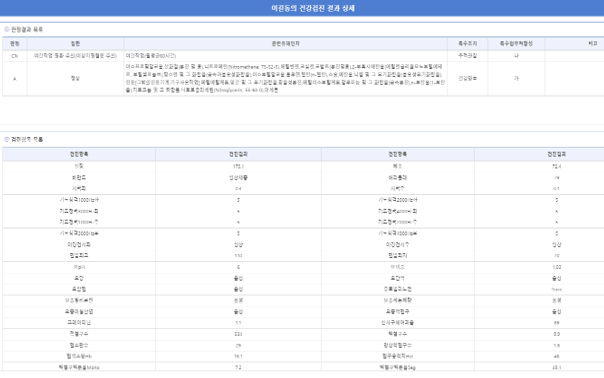604x378 pixels.
Task: Click the 야간작업(월평균60시간) hazard factor cell
Action: [285, 56]
